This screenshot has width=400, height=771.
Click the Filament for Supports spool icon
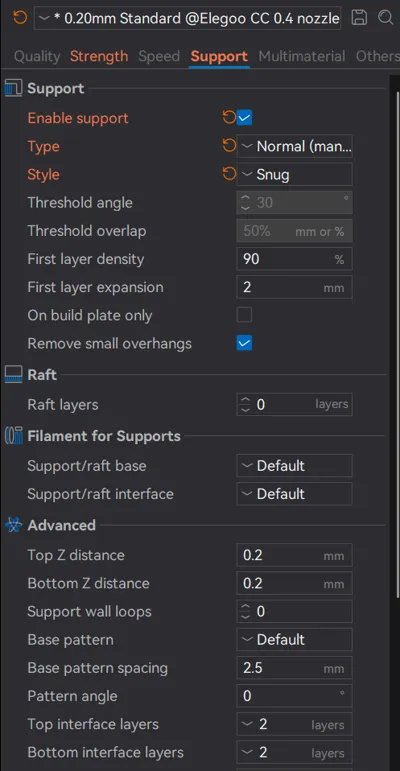[13, 436]
